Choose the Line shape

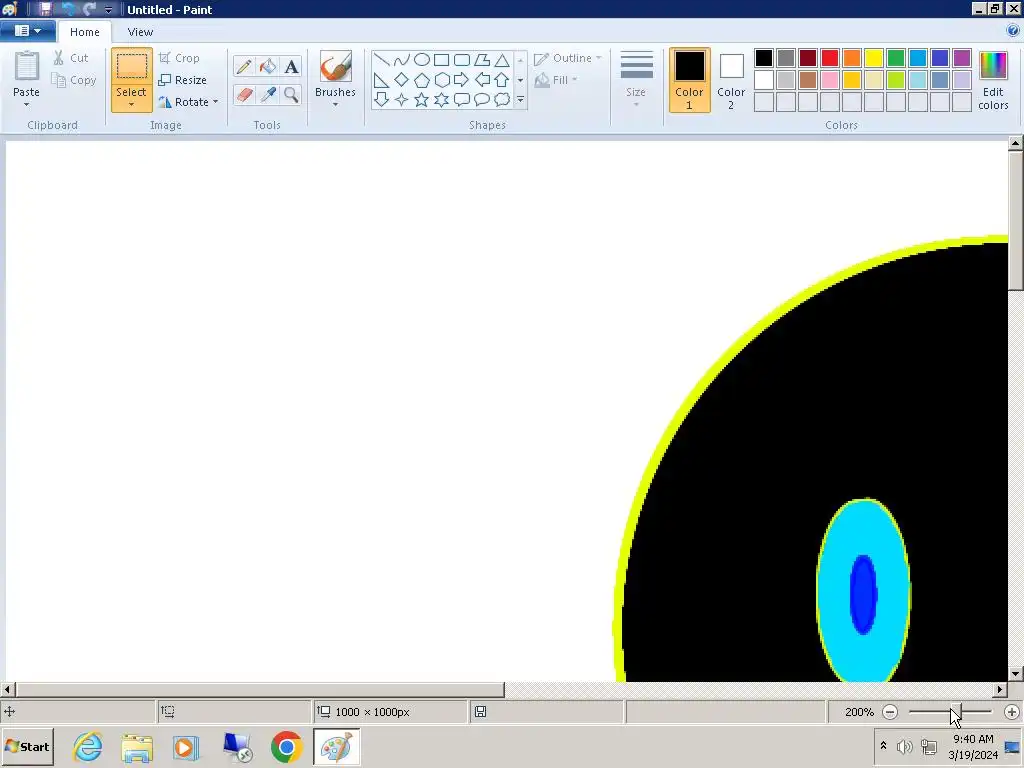click(x=381, y=60)
